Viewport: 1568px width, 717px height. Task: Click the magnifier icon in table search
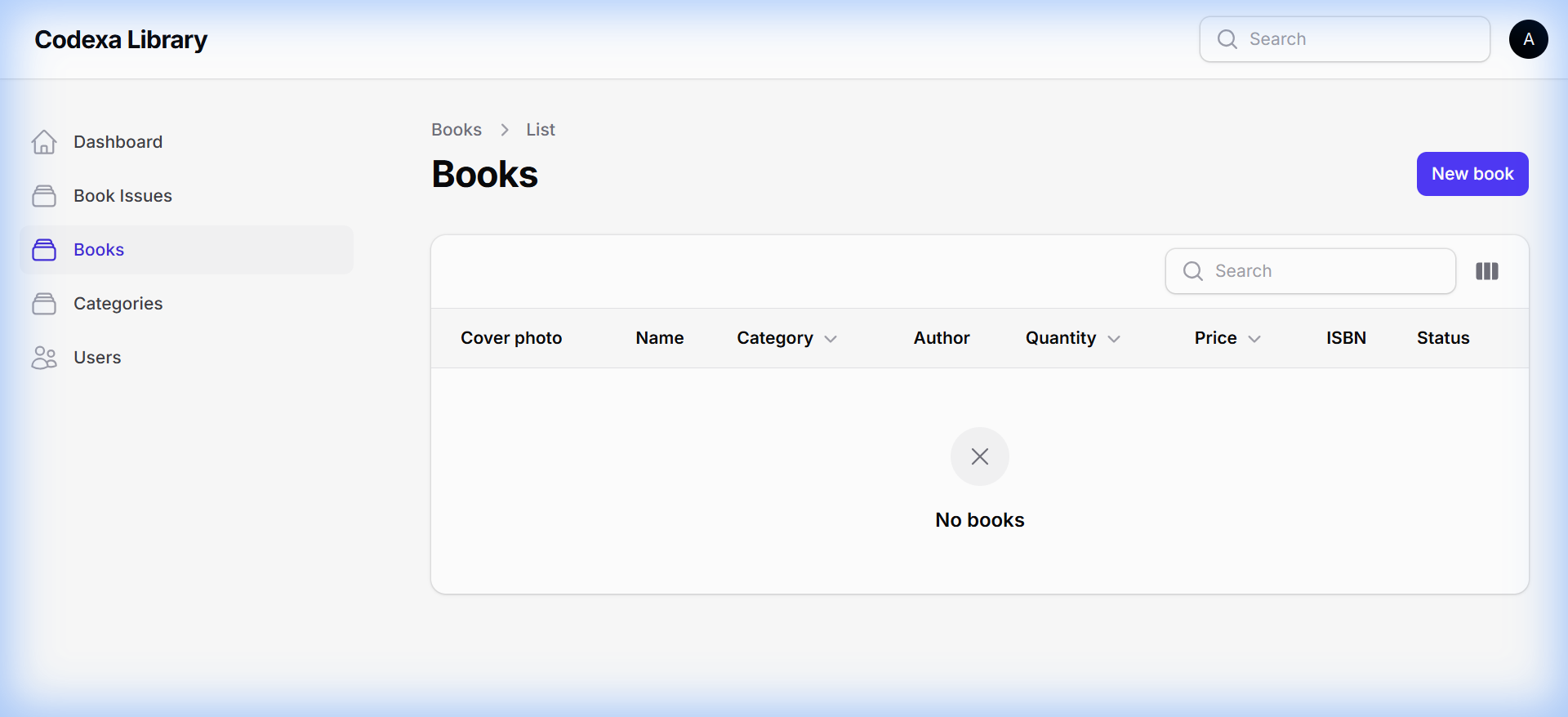[1193, 271]
